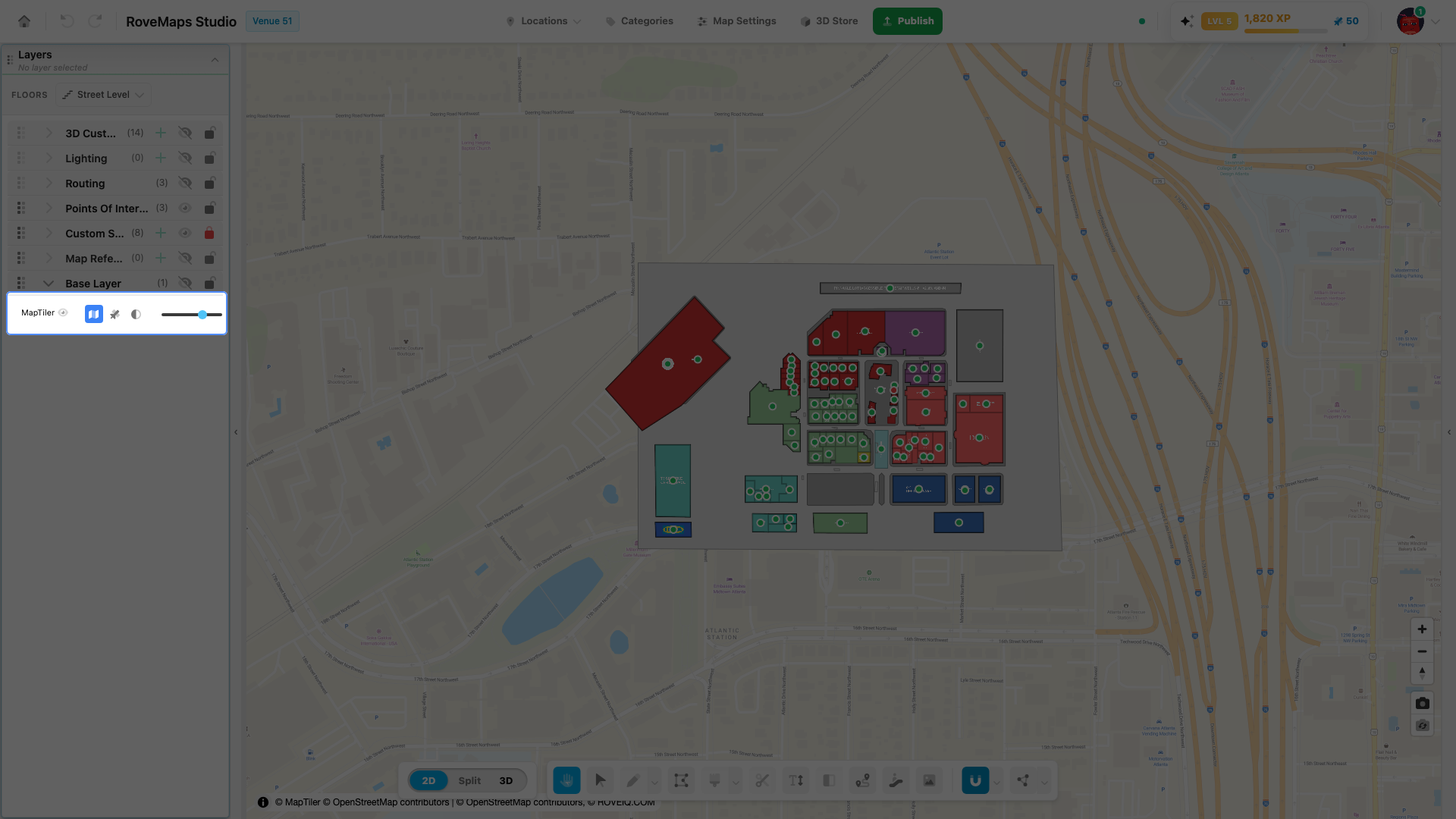Select the nodes connection tool
This screenshot has width=1456, height=819.
pyautogui.click(x=1023, y=780)
